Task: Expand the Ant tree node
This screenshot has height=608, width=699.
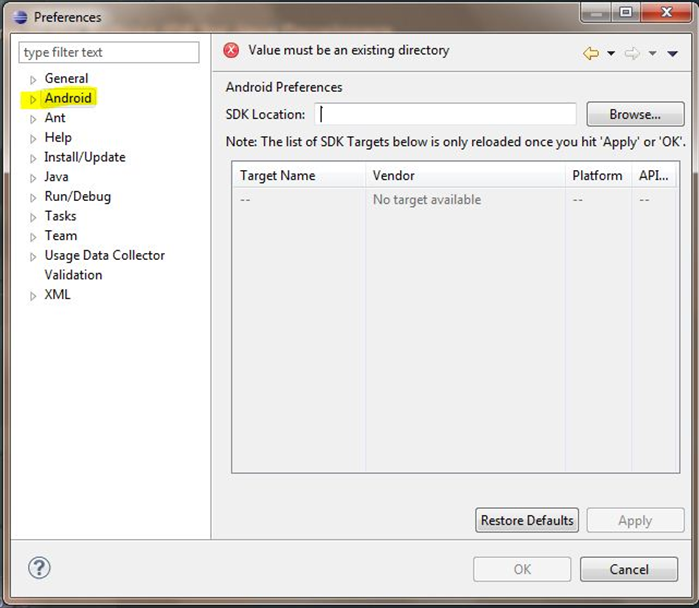Action: tap(33, 119)
